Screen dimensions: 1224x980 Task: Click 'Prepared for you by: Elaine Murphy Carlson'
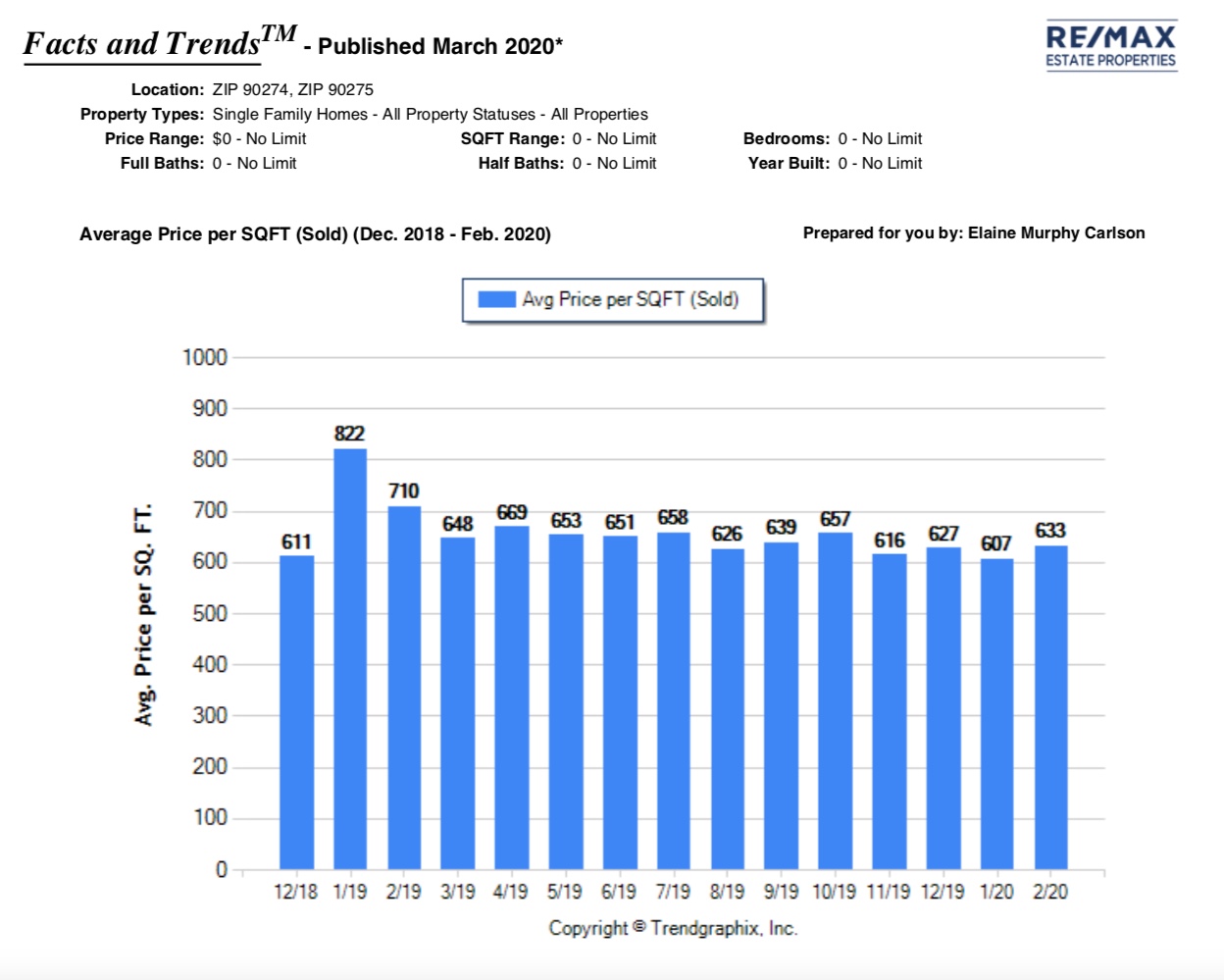(x=974, y=232)
